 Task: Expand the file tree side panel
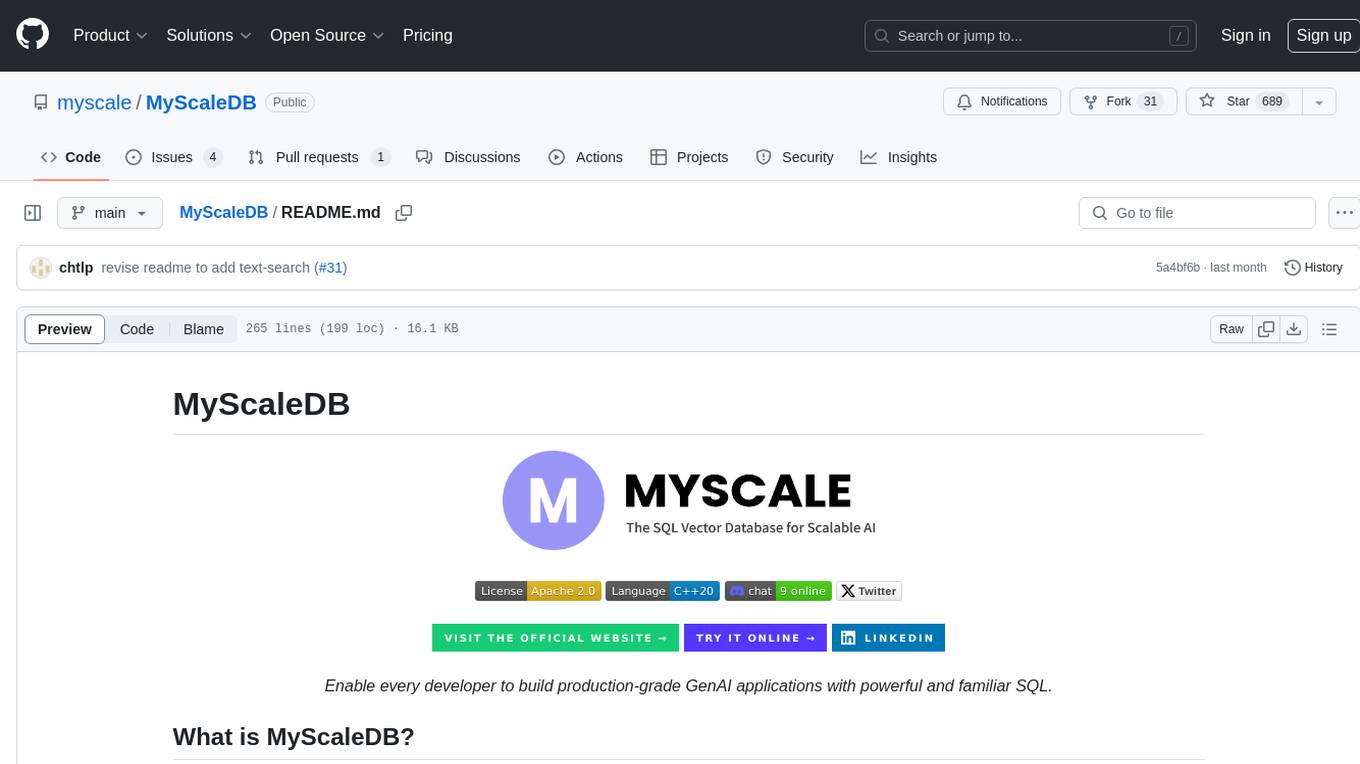(x=33, y=213)
